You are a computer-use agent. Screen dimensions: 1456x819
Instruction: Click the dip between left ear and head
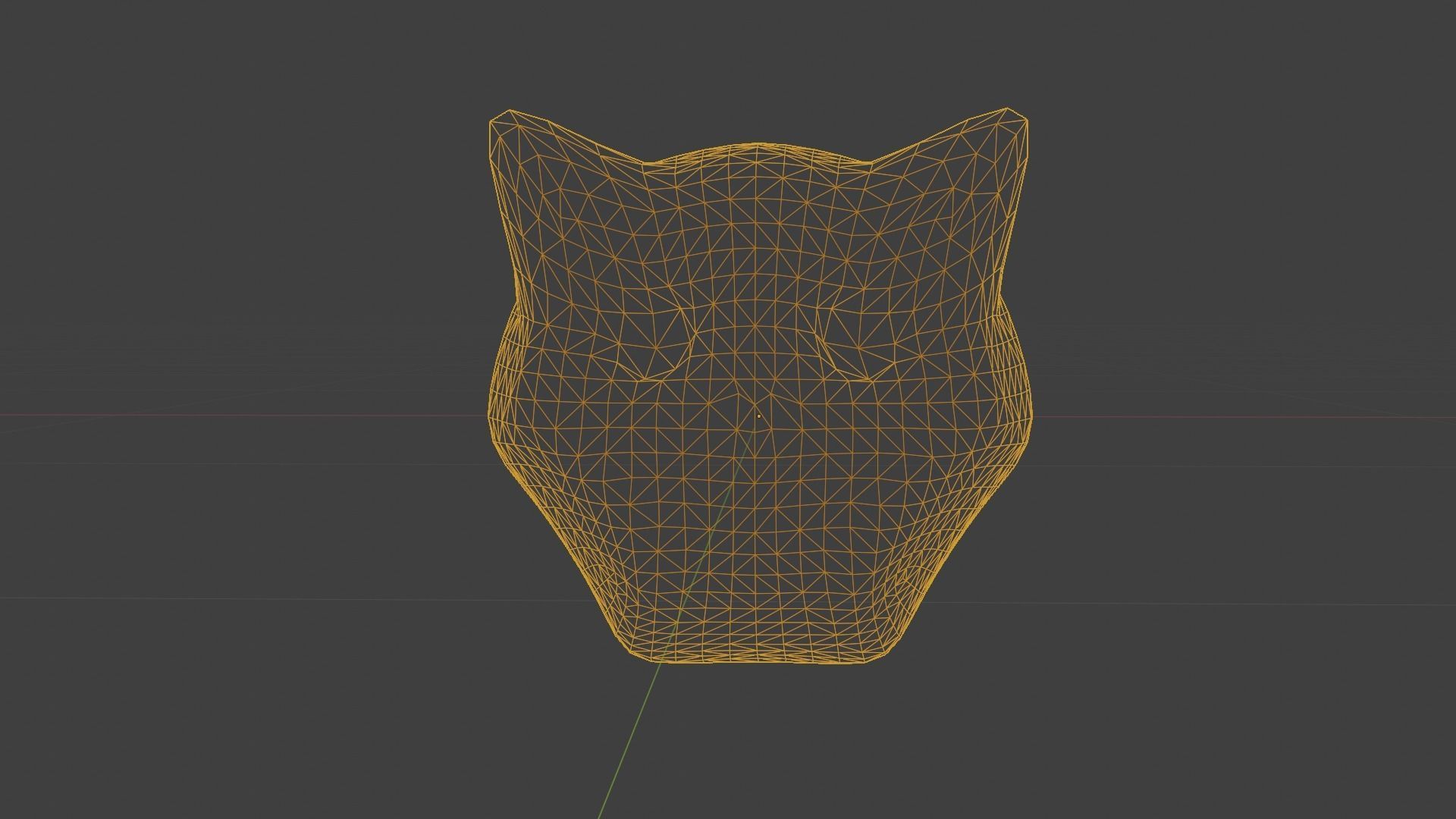(x=645, y=163)
